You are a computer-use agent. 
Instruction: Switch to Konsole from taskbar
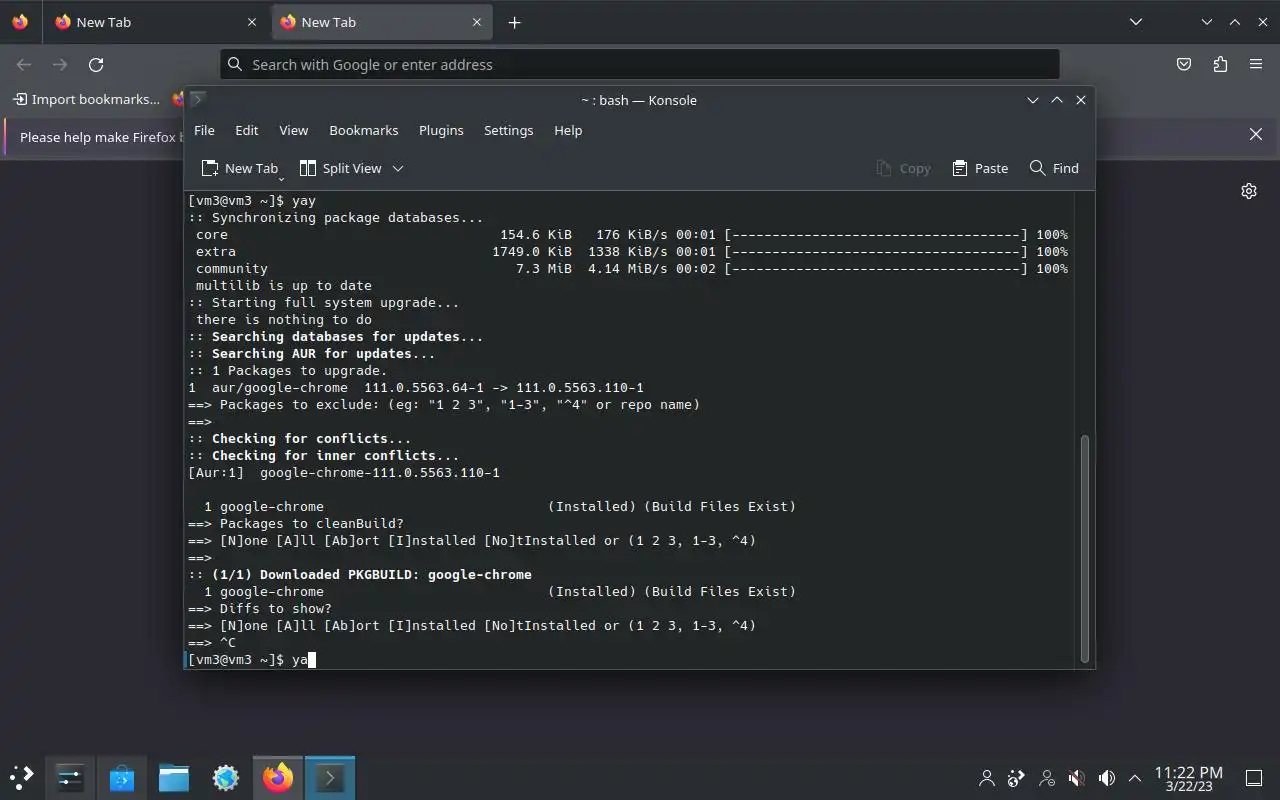click(x=330, y=777)
